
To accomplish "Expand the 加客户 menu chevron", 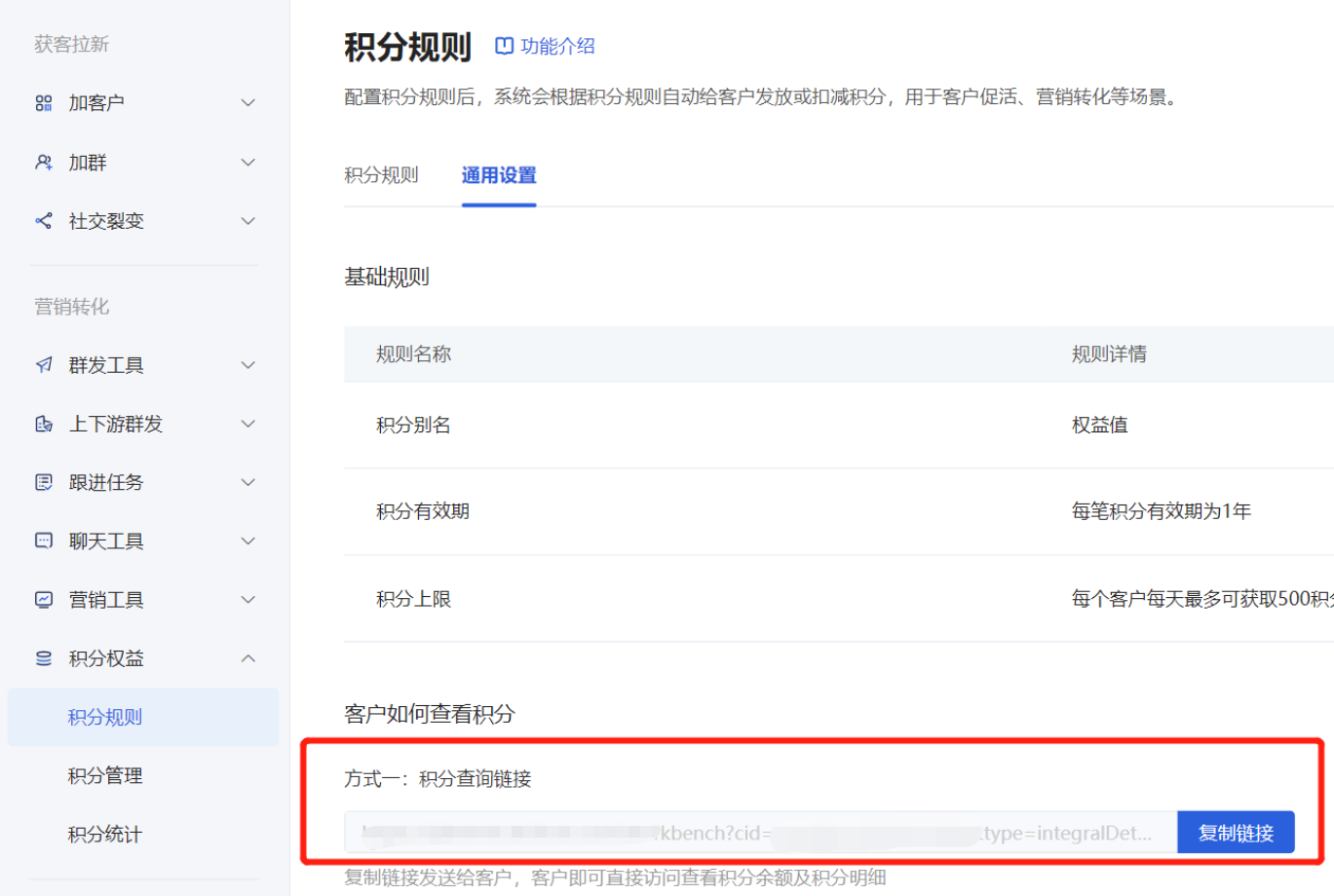I will (248, 103).
